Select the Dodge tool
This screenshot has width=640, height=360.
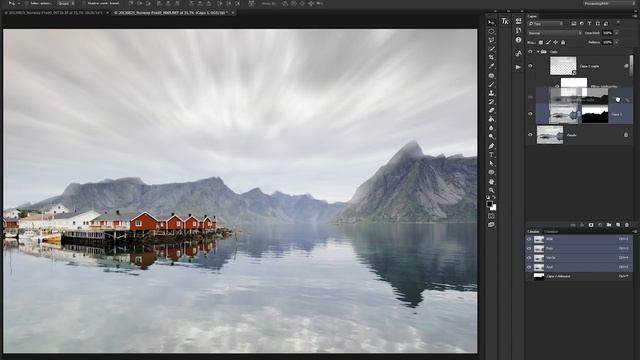coord(491,137)
